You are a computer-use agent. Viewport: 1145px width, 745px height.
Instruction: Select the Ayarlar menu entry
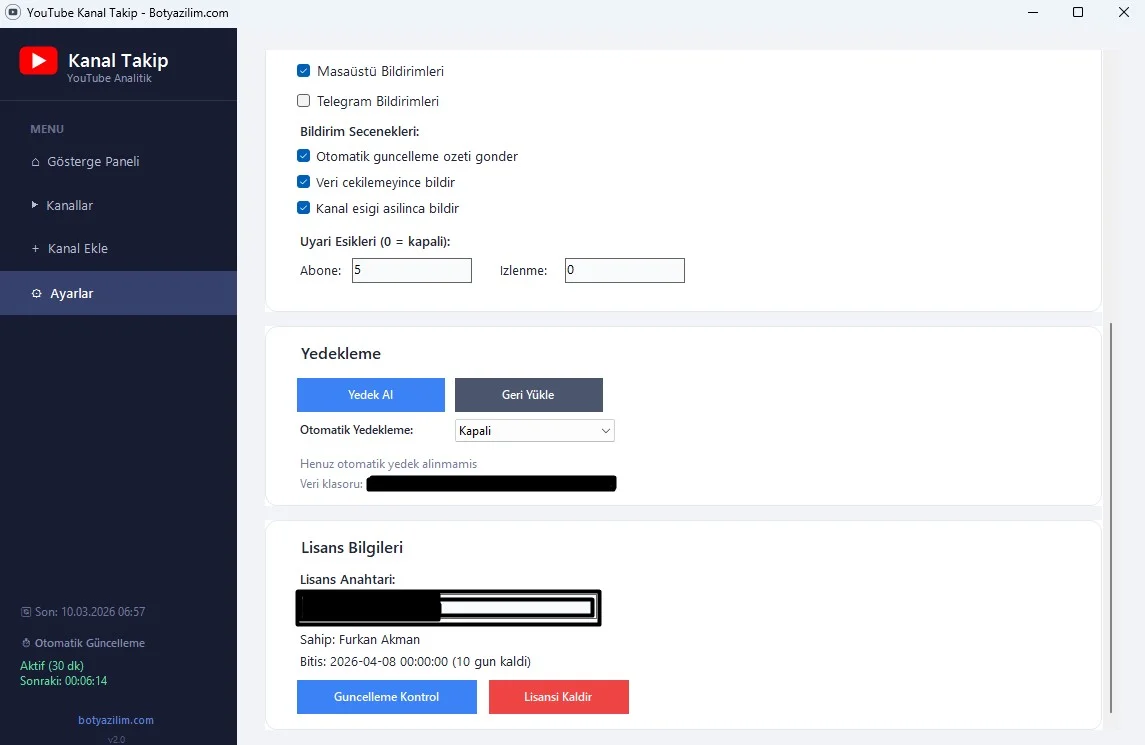pos(118,293)
